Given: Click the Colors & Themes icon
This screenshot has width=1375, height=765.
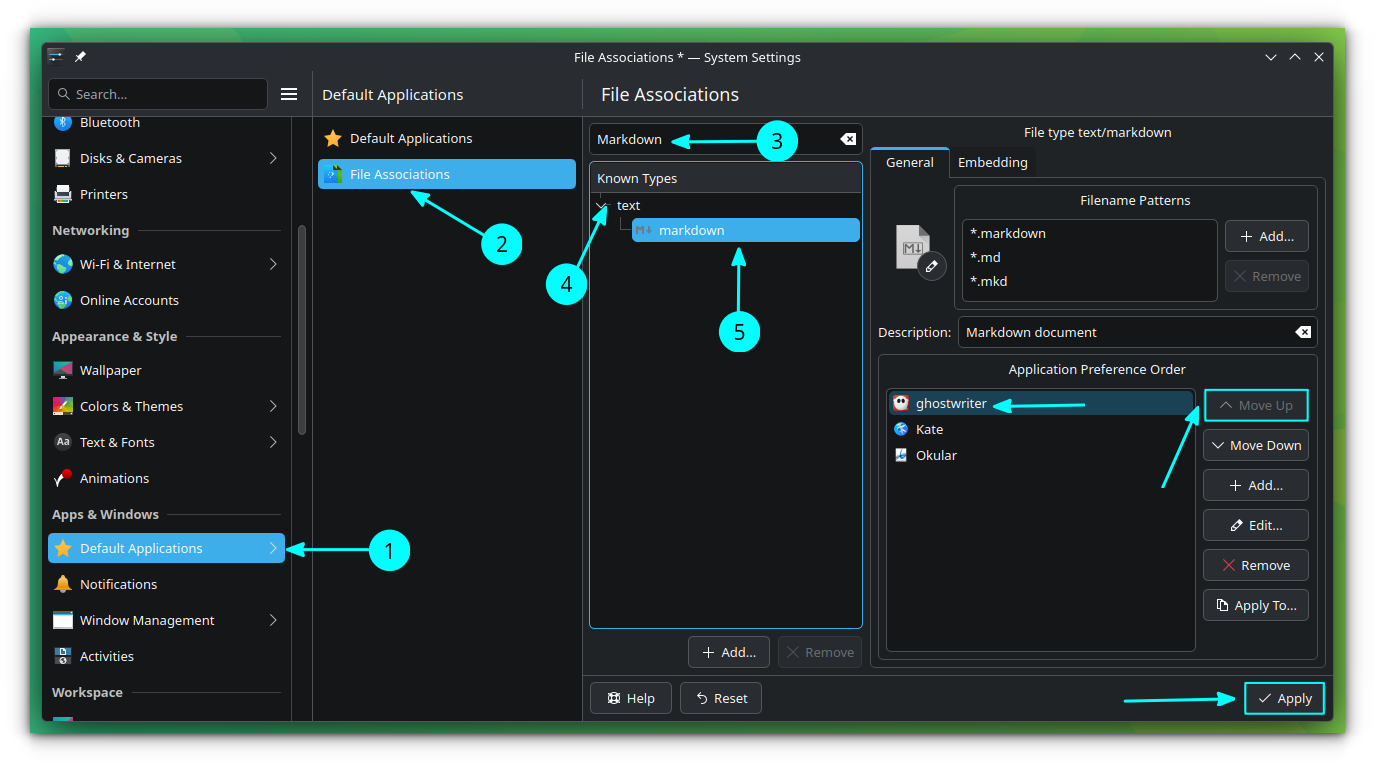Looking at the screenshot, I should (x=63, y=406).
